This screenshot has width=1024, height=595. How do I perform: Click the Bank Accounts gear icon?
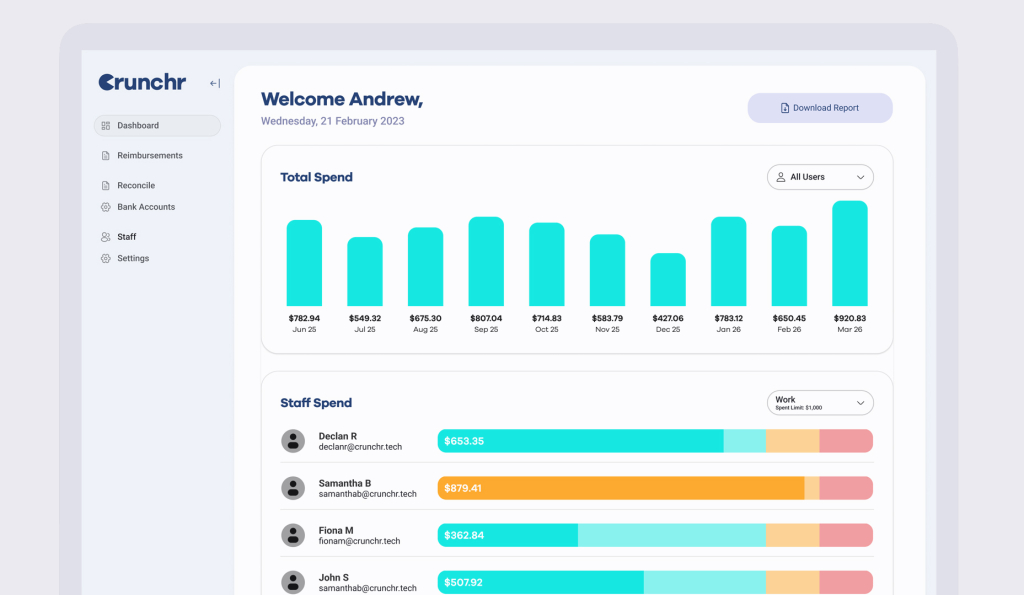coord(106,207)
